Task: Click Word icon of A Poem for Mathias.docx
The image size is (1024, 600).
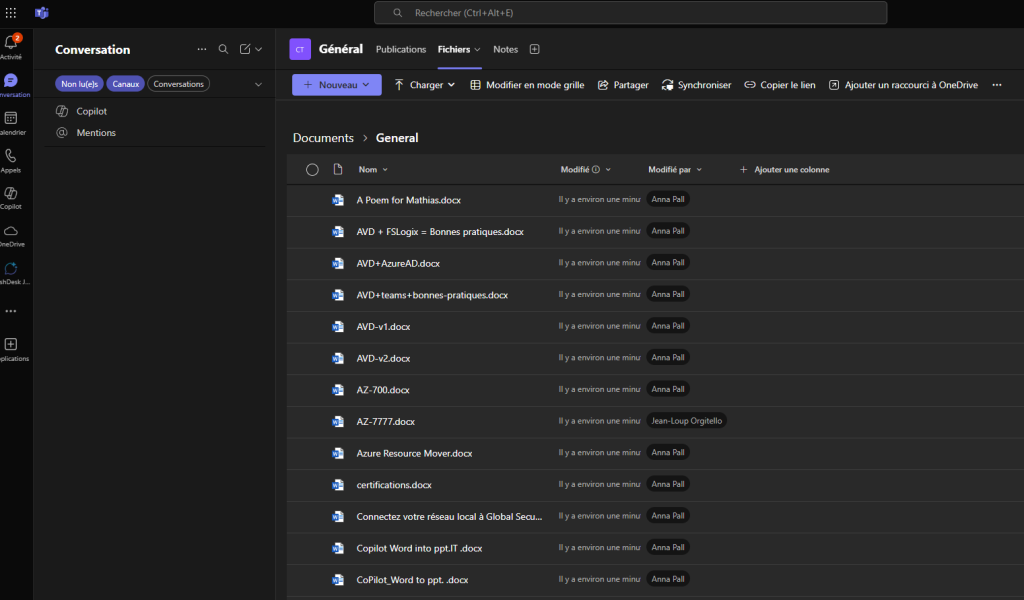Action: pyautogui.click(x=338, y=200)
